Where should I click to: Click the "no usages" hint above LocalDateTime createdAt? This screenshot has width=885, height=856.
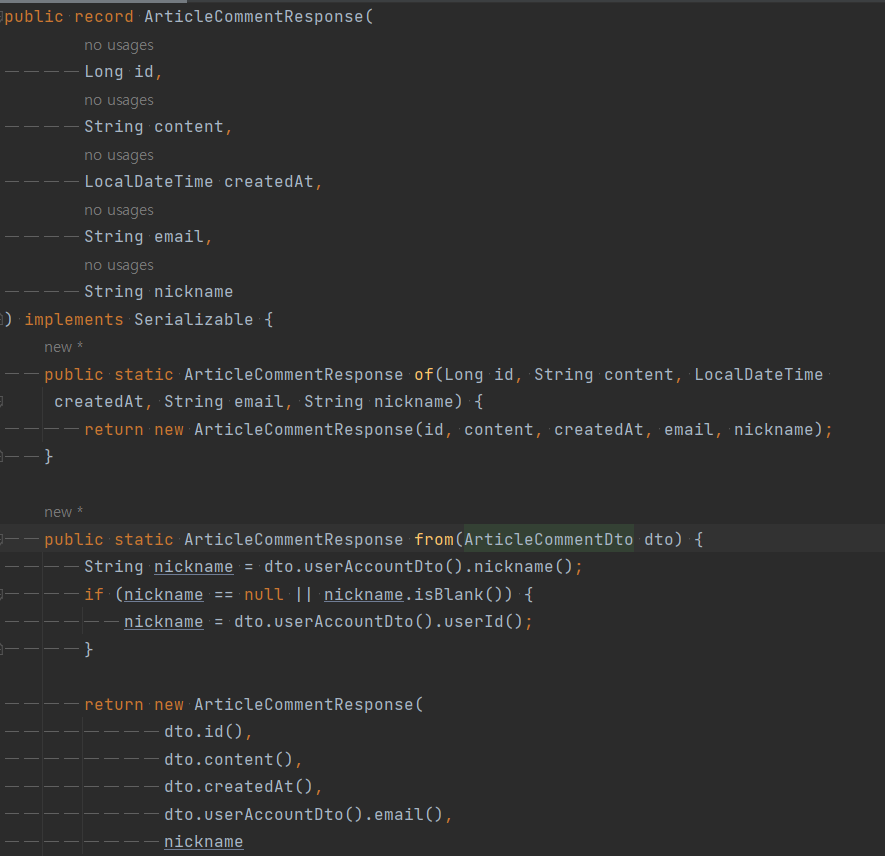point(119,155)
